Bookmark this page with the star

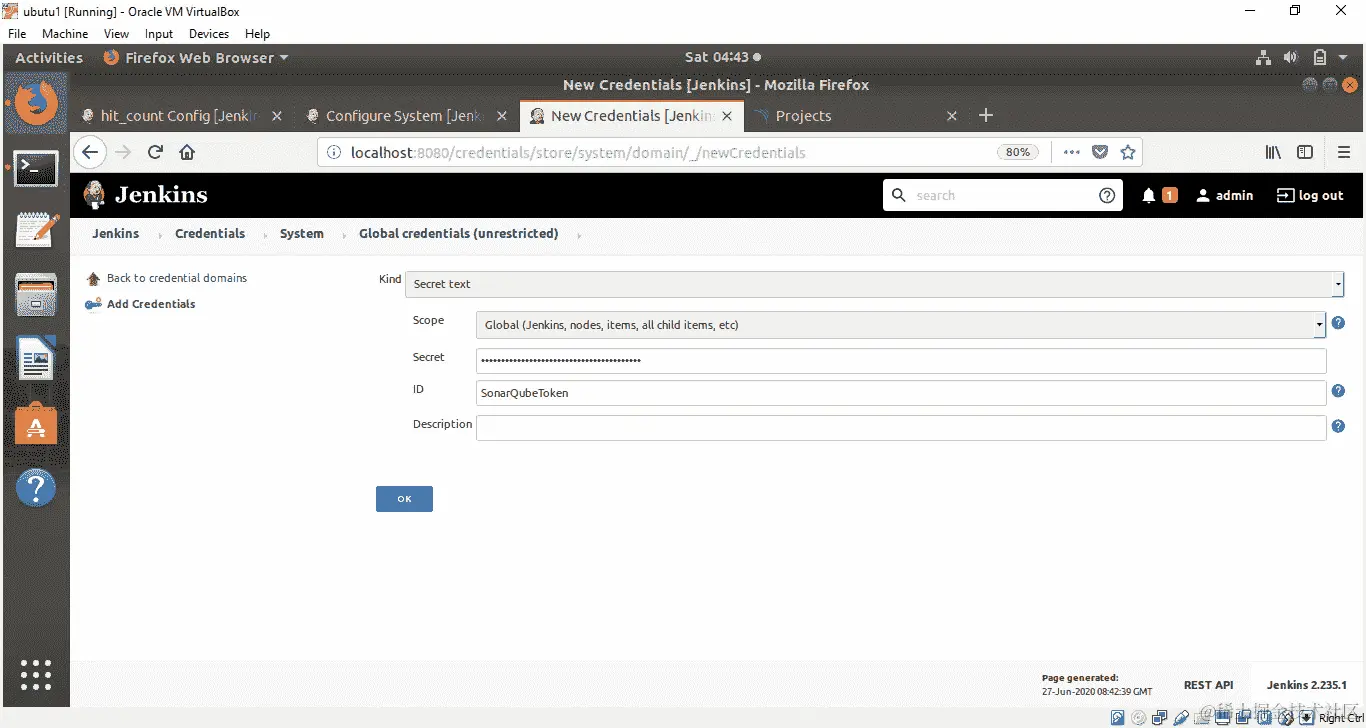1128,152
